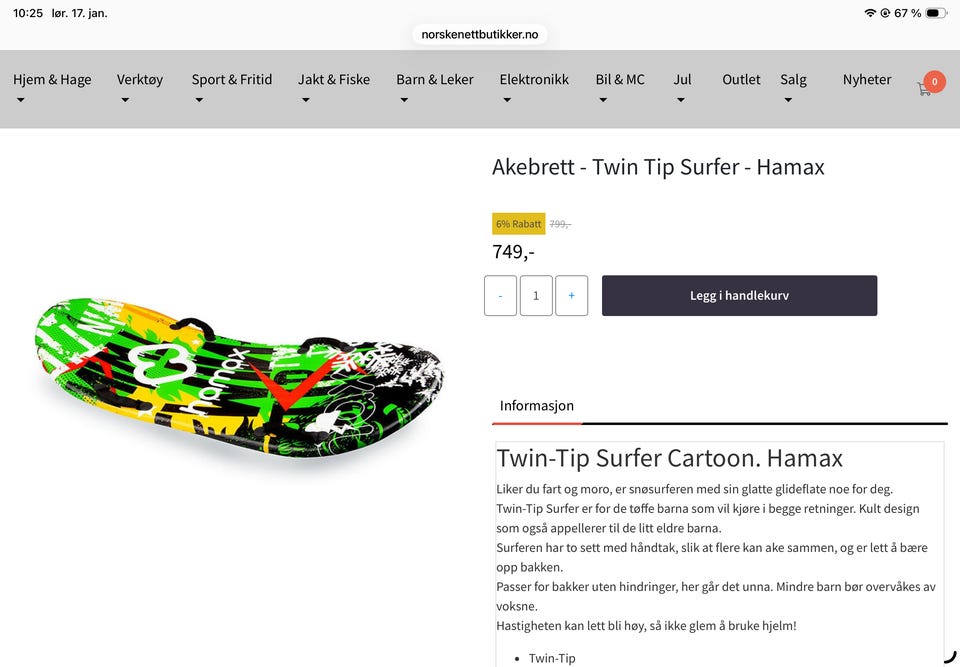The image size is (960, 667).
Task: Expand the Verktøy menu arrow
Action: pyautogui.click(x=125, y=100)
